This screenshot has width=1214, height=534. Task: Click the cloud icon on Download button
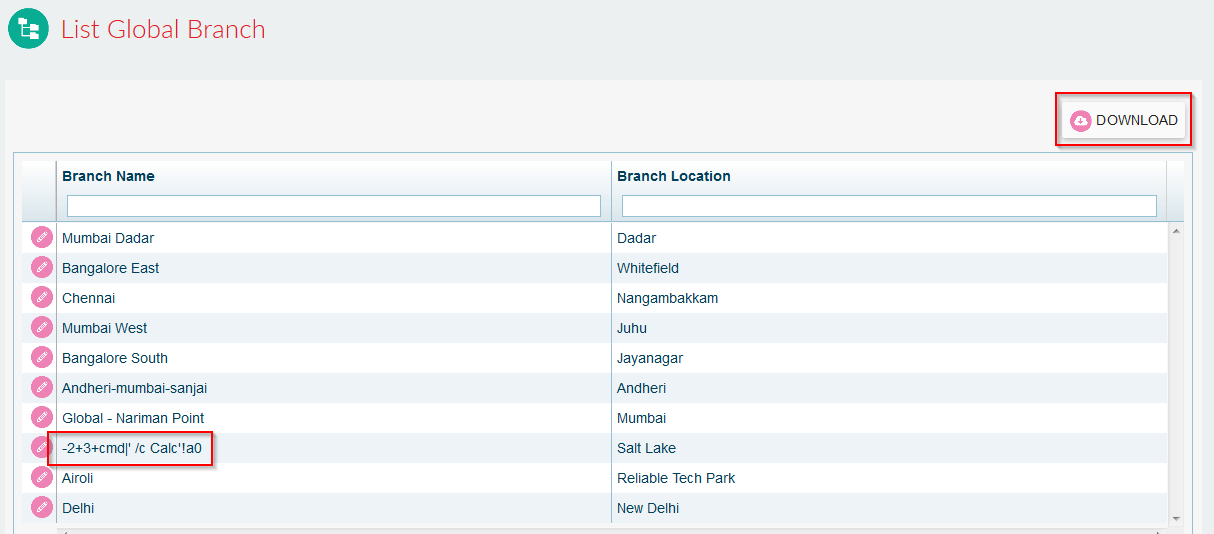1080,121
